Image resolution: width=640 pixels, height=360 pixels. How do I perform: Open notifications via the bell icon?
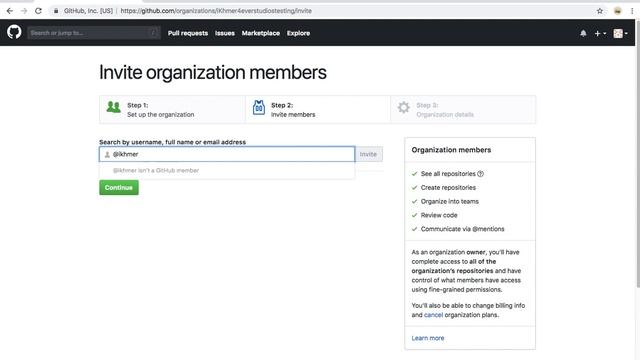point(583,33)
